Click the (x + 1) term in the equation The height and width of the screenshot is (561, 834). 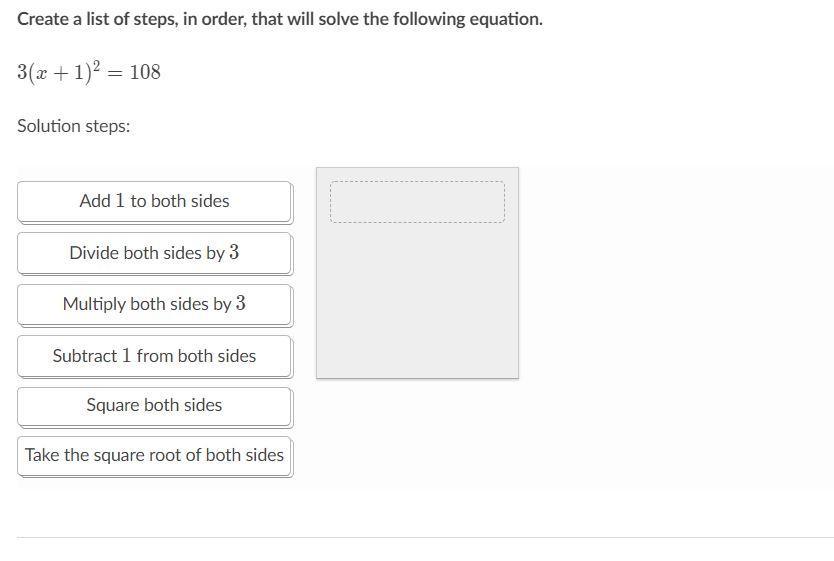click(x=58, y=73)
